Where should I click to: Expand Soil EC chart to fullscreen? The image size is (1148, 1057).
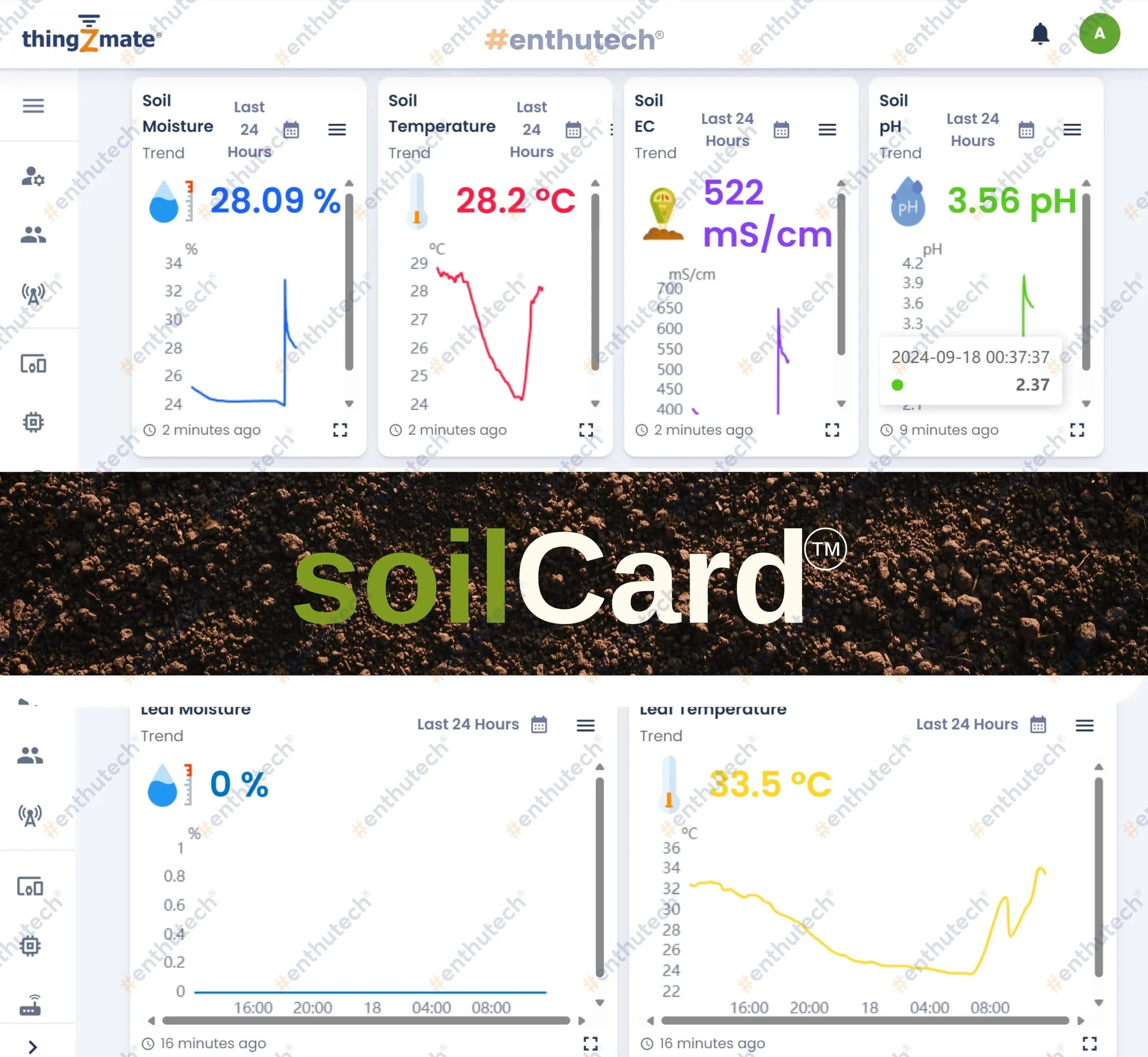pyautogui.click(x=832, y=430)
